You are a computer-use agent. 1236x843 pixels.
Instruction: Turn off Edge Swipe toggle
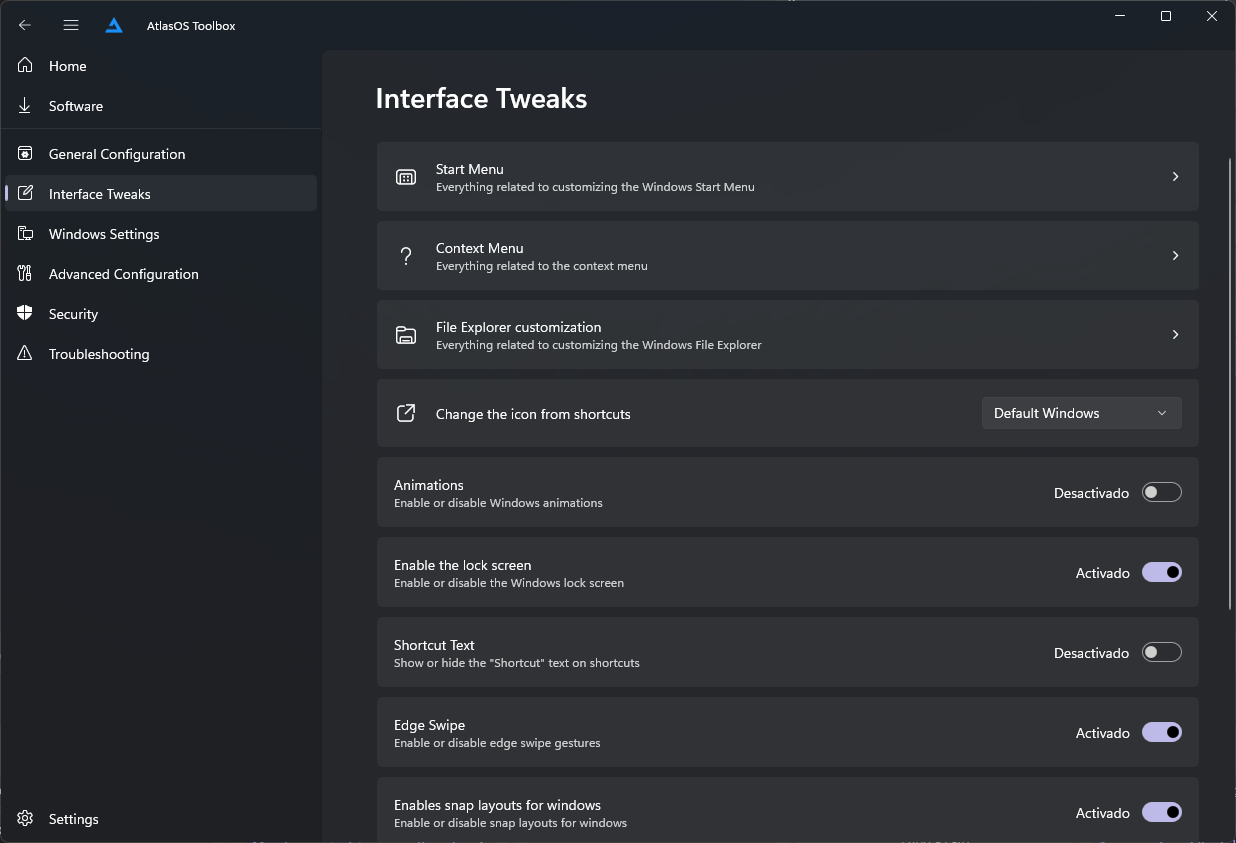1161,733
